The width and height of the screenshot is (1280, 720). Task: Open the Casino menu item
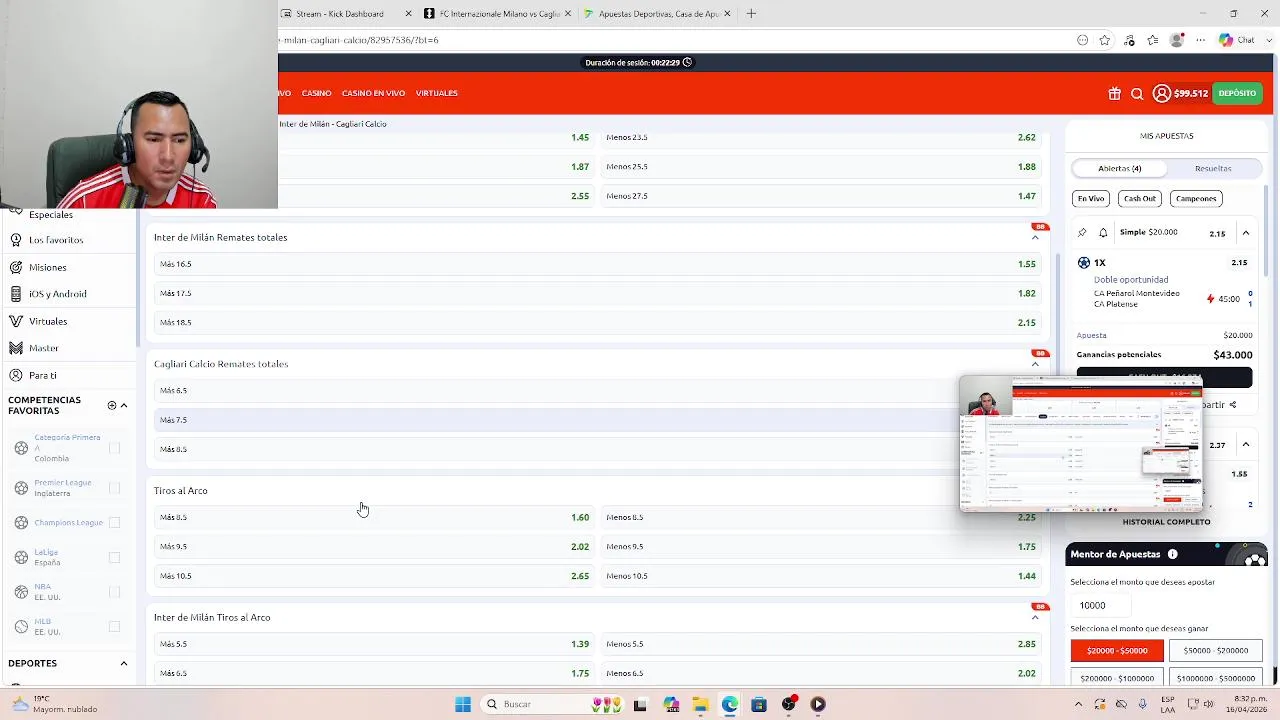[x=316, y=93]
